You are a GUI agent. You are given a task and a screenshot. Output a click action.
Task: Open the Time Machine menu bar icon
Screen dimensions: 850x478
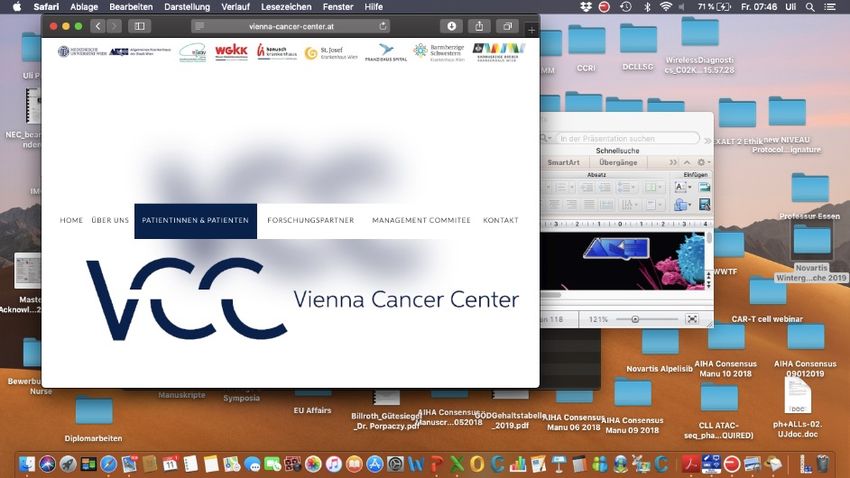(626, 7)
